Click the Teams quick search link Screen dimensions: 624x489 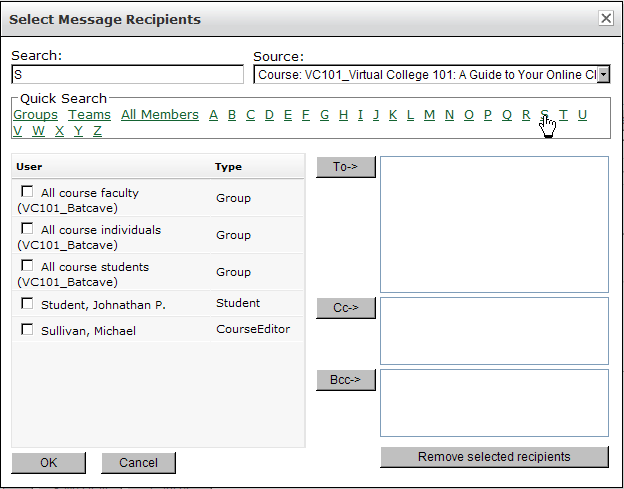click(x=89, y=115)
